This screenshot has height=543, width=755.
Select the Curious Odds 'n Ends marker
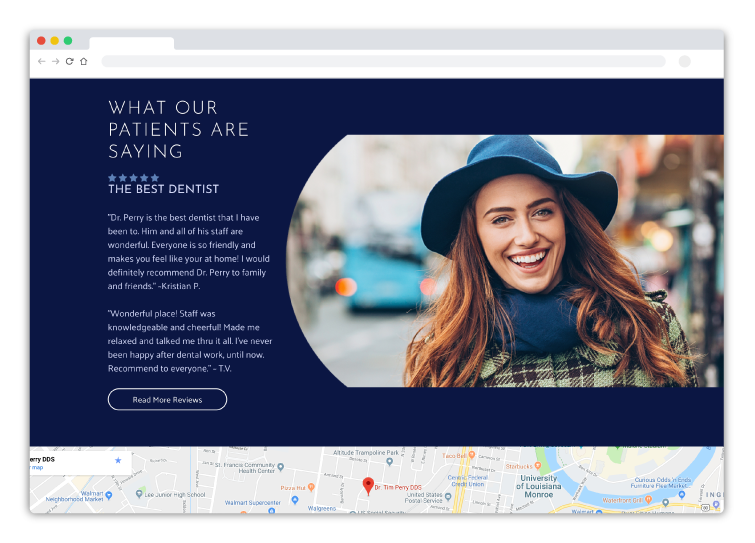681,494
